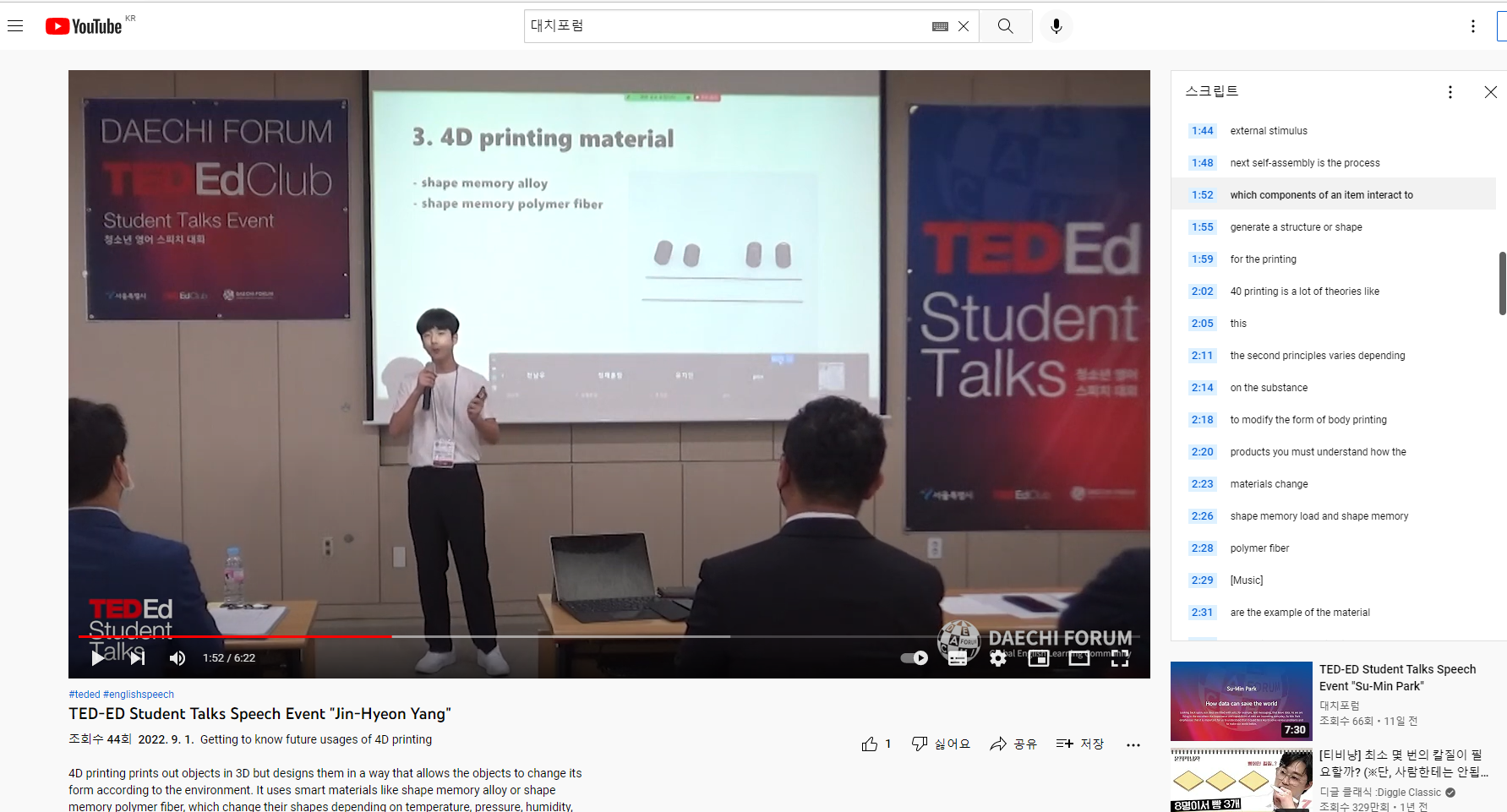Expand more actions ellipsis below video
1507x812 pixels.
tap(1133, 744)
